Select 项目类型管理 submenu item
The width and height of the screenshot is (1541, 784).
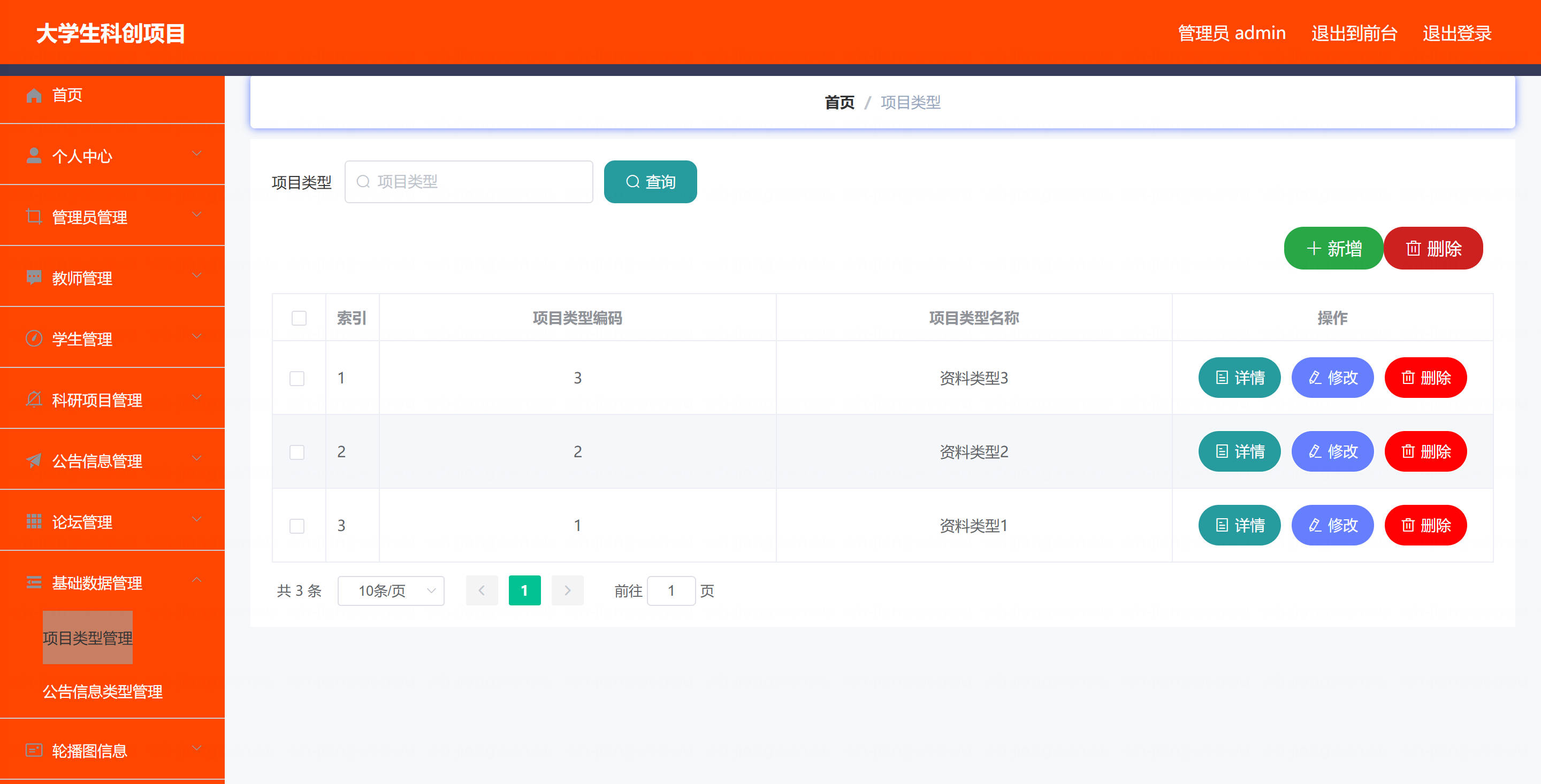88,637
